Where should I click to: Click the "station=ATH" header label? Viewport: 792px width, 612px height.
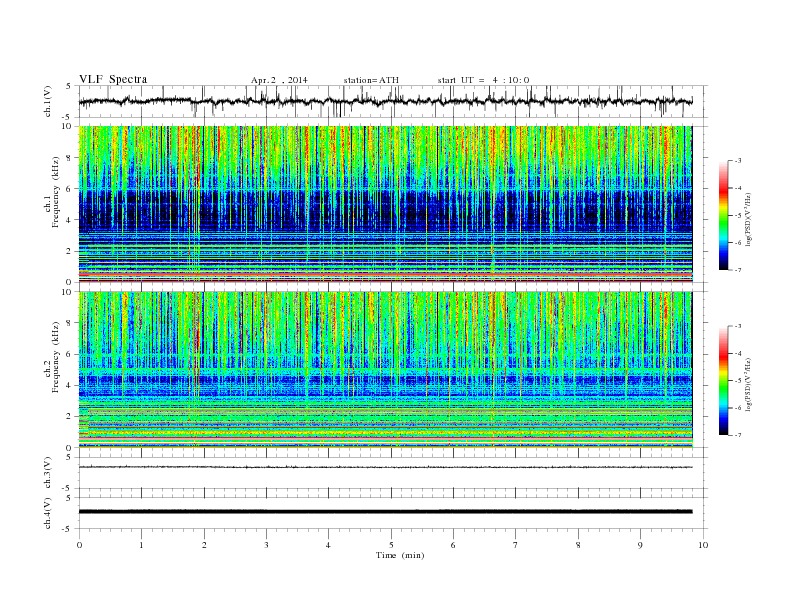(x=371, y=80)
